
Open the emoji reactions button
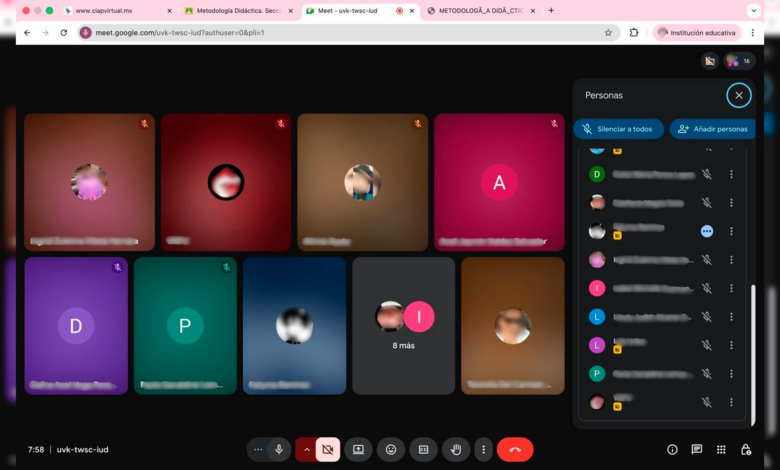tap(391, 450)
